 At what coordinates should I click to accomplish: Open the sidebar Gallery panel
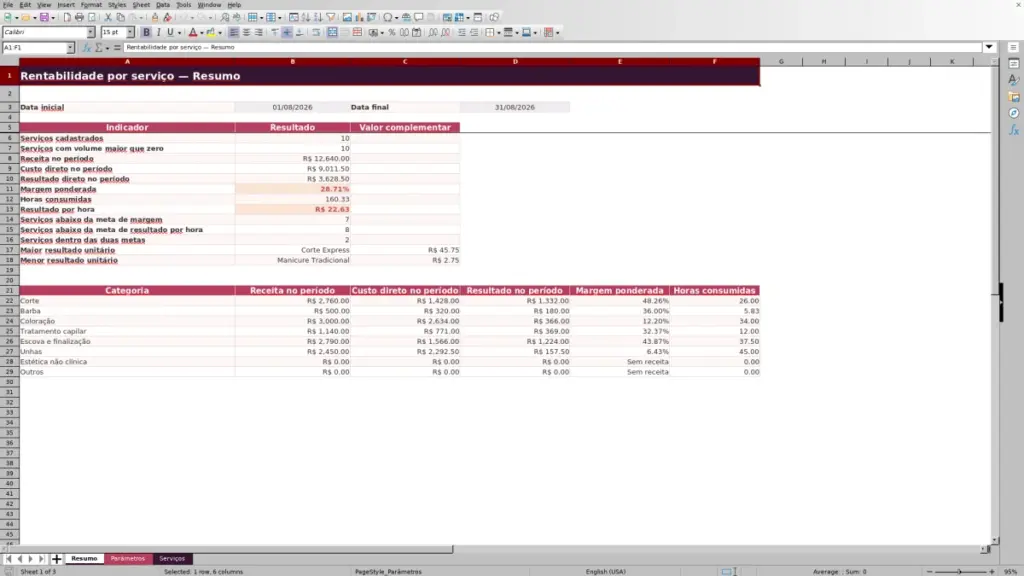tap(1014, 97)
